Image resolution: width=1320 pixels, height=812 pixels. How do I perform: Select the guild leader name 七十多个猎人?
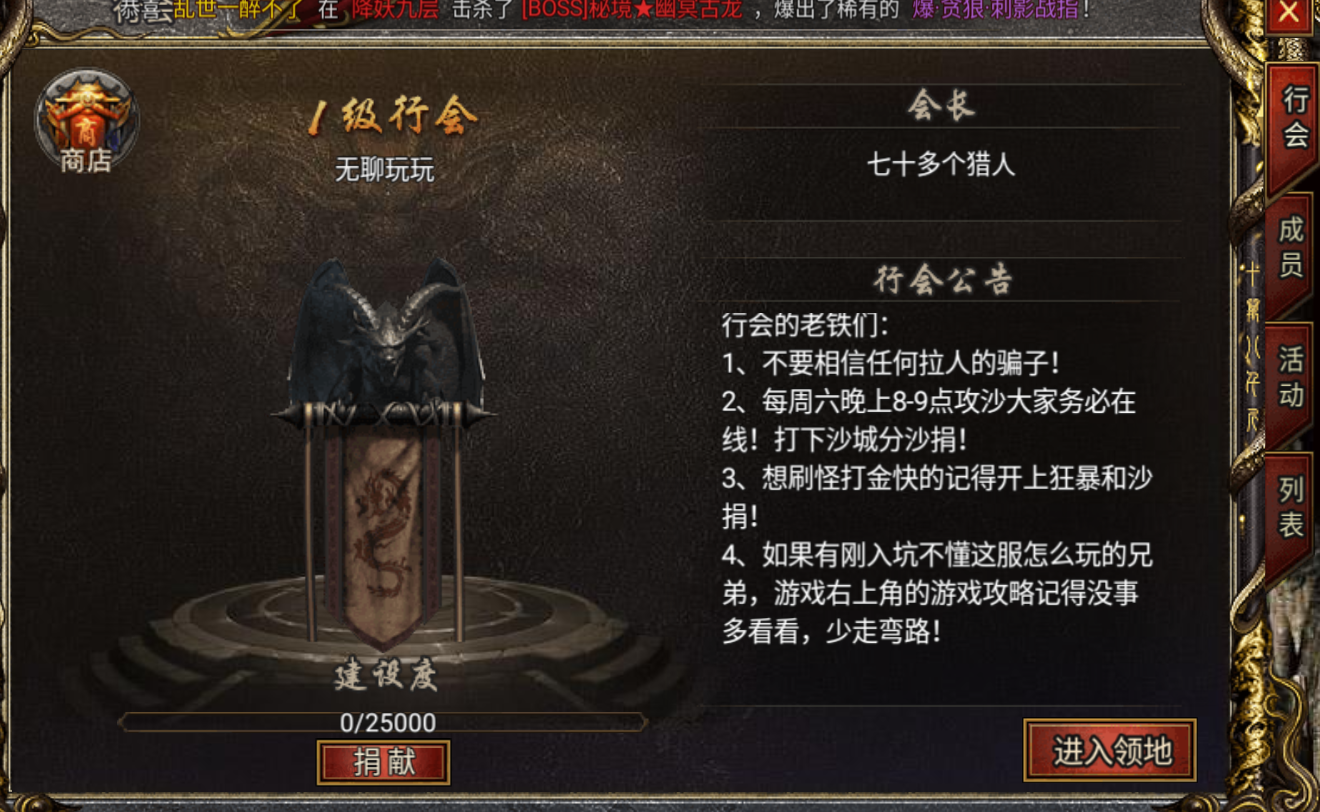941,164
